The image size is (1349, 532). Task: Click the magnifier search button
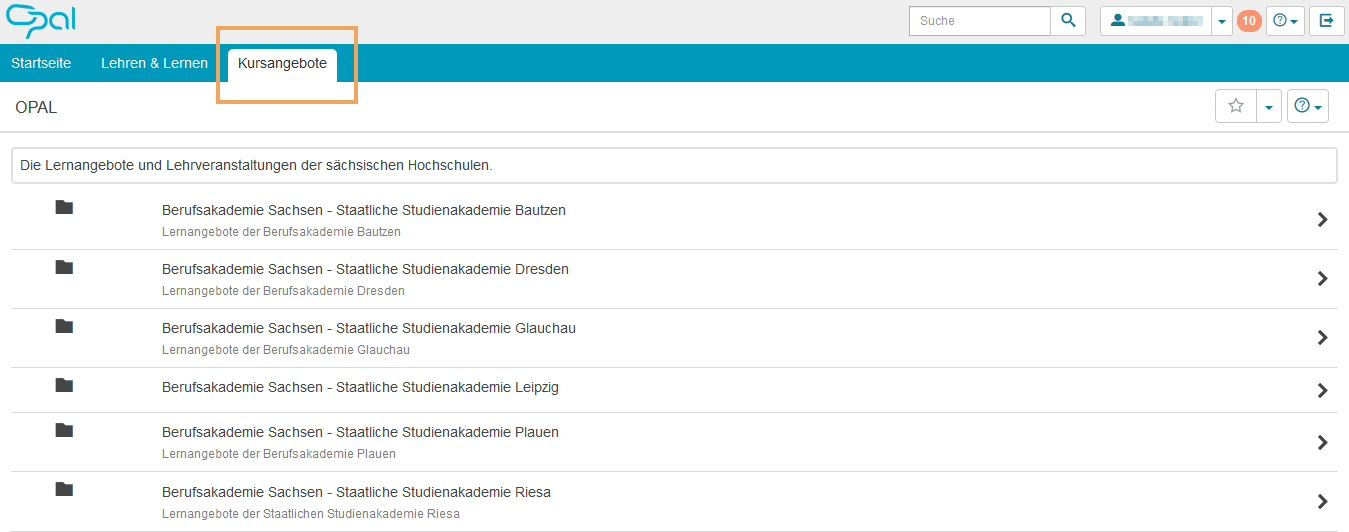click(1068, 21)
